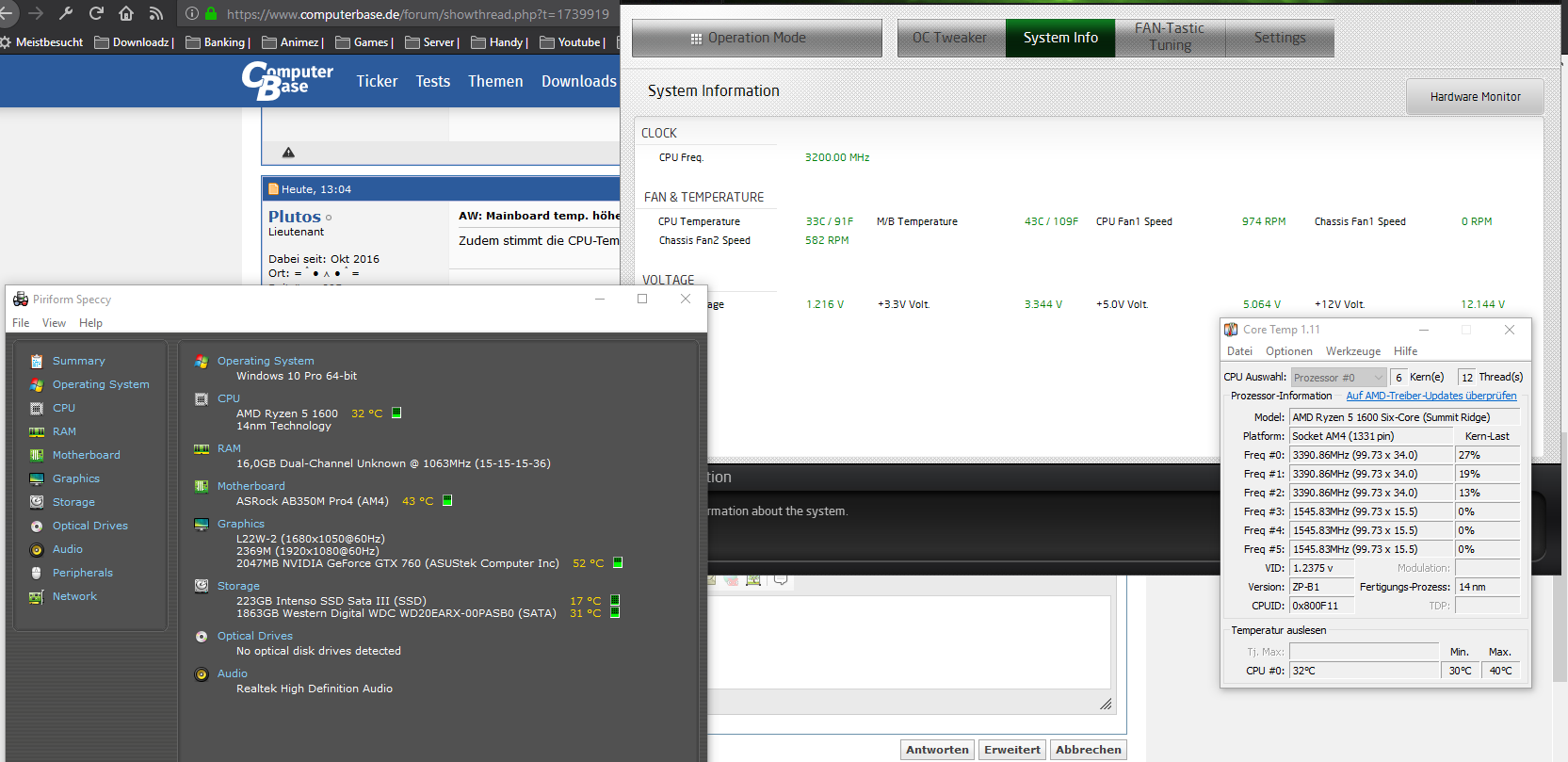Open the Settings tab in ASRock utility

1280,38
